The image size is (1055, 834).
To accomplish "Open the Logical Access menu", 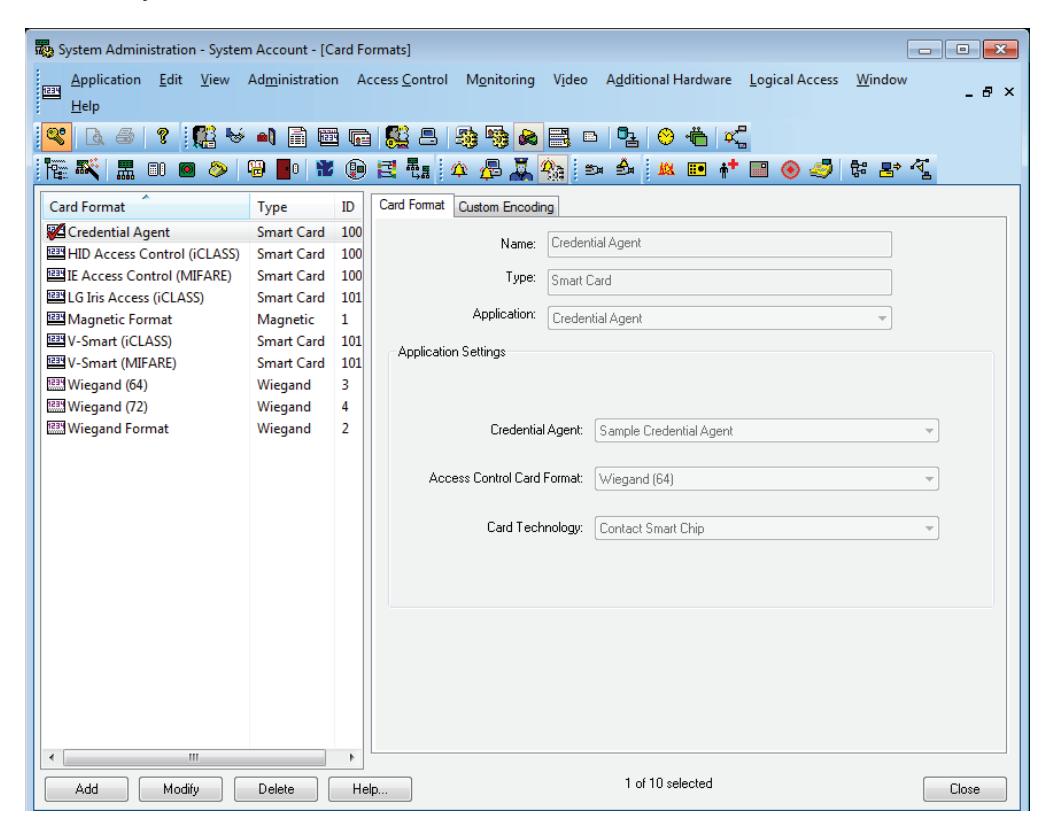I will (793, 79).
